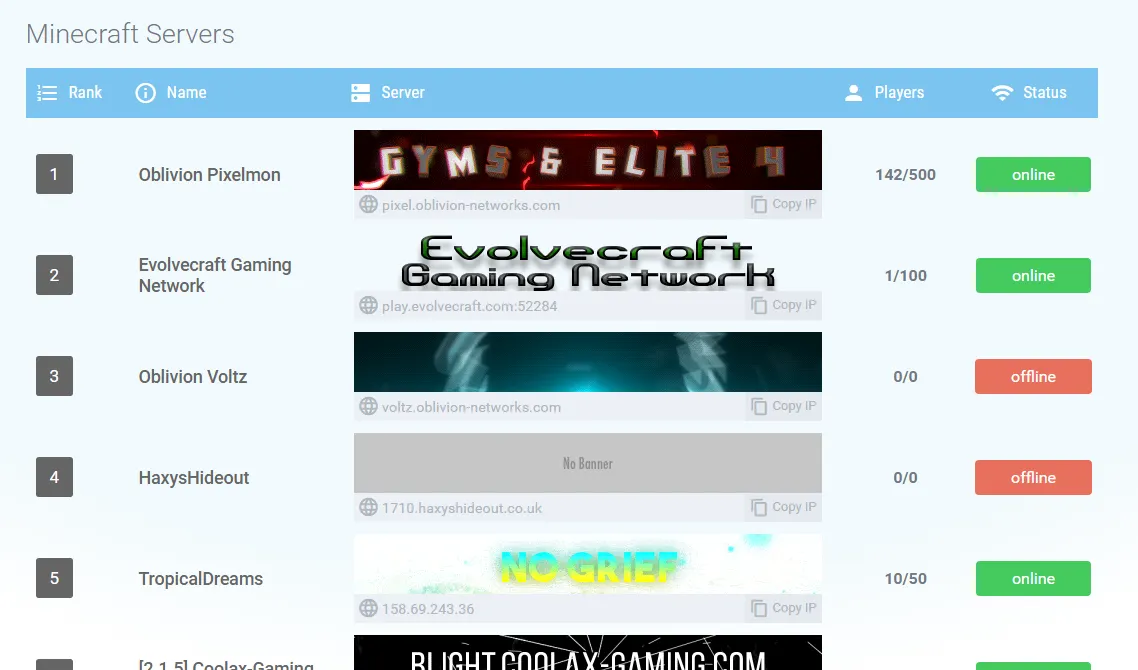Click online status of Evolvecraft Gaming Network
The image size is (1138, 670).
pos(1033,275)
